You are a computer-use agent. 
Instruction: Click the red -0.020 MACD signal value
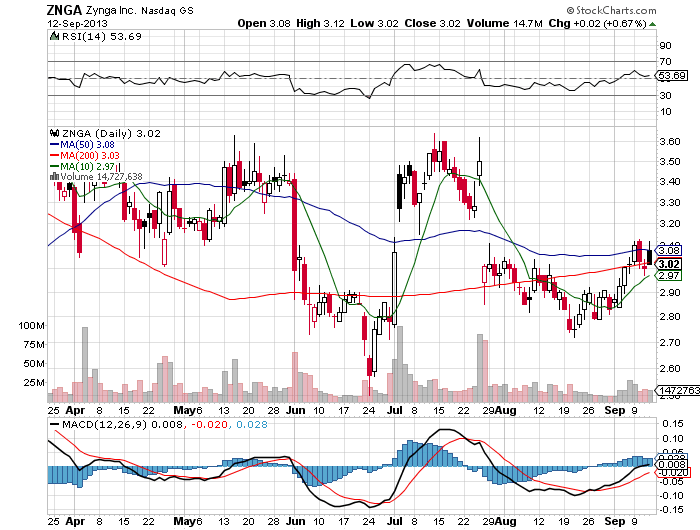[x=209, y=424]
